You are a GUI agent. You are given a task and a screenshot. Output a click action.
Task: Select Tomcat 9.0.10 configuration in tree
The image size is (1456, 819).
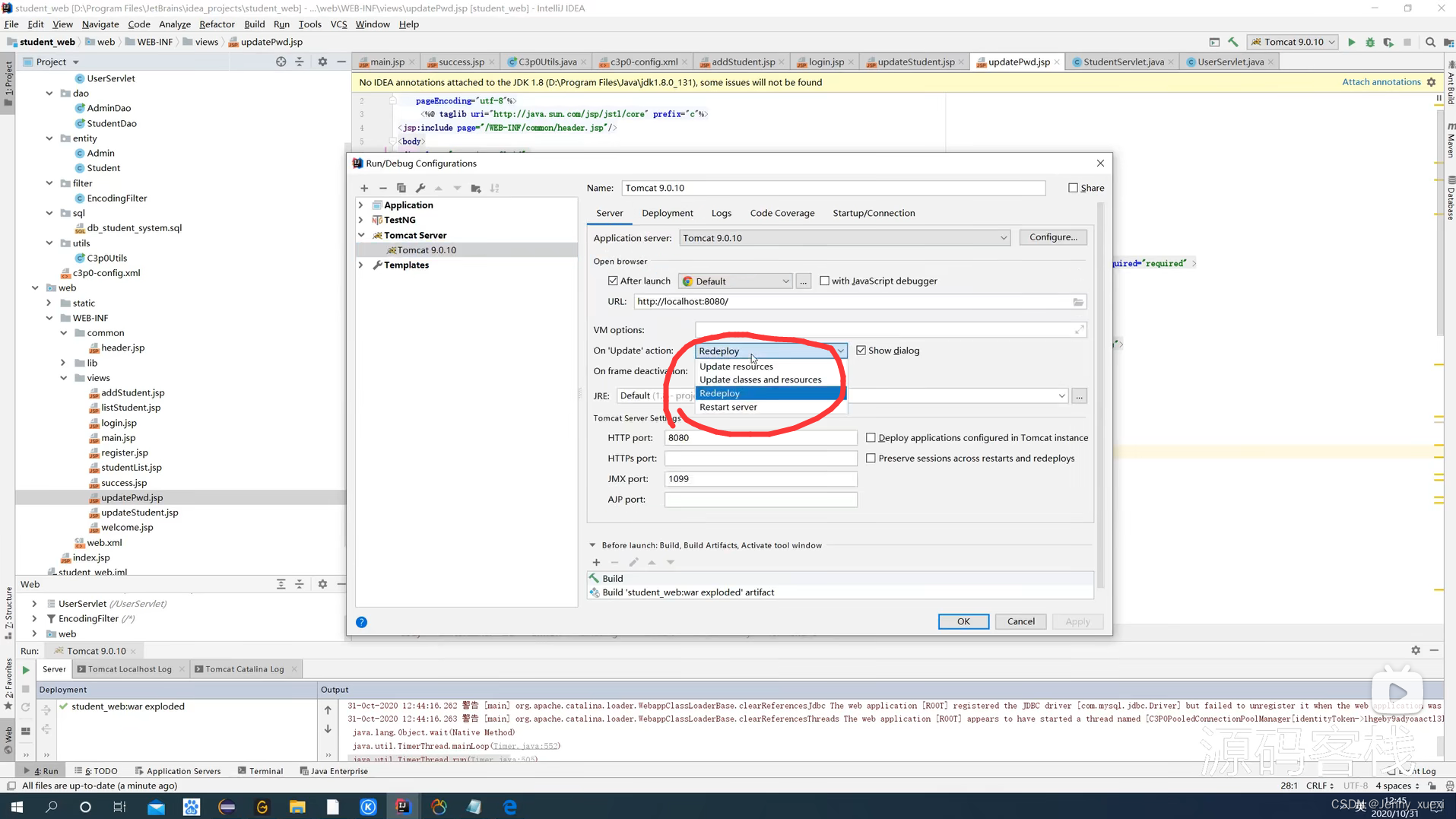coord(427,250)
